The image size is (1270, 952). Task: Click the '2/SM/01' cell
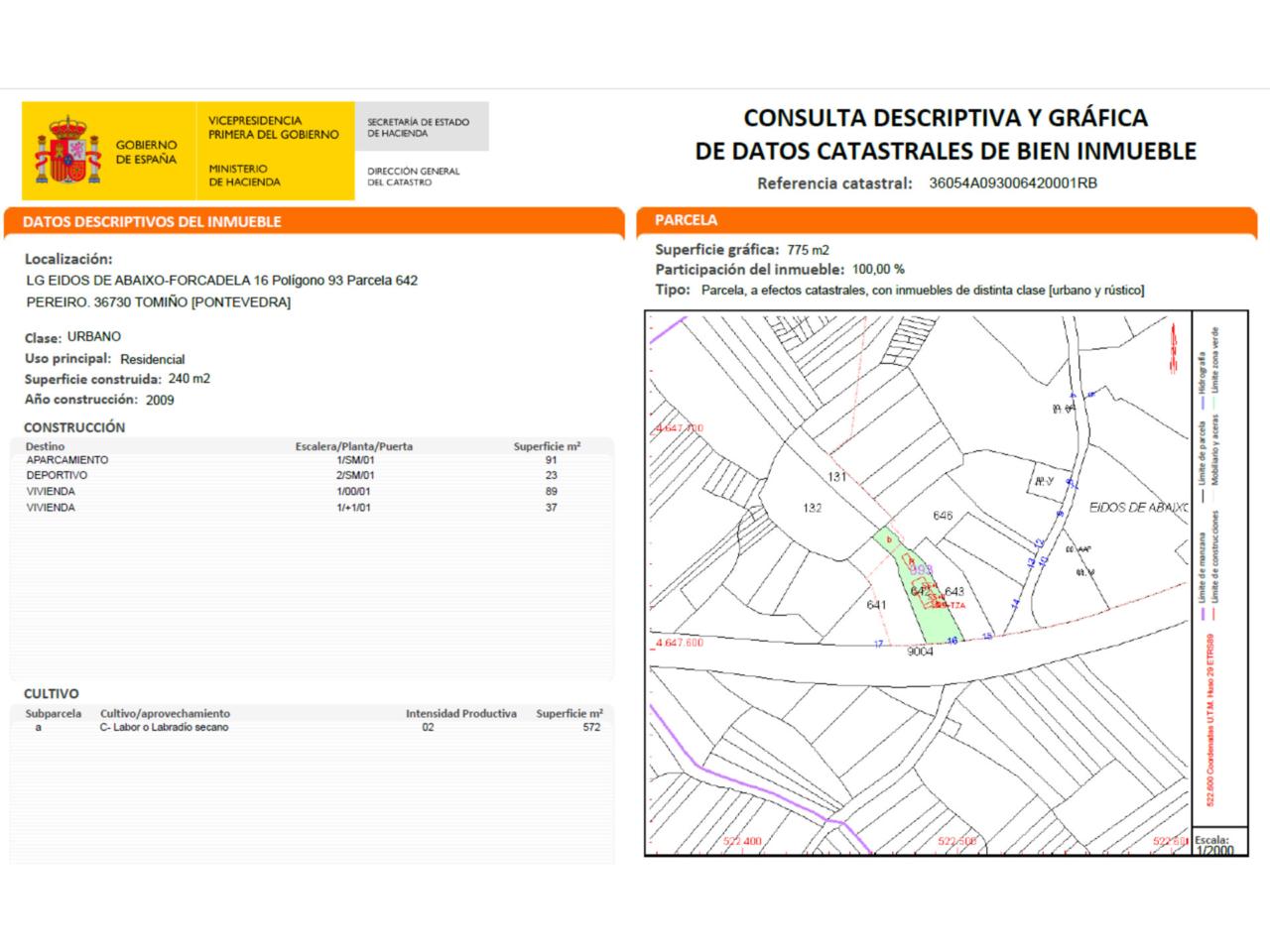tap(355, 476)
